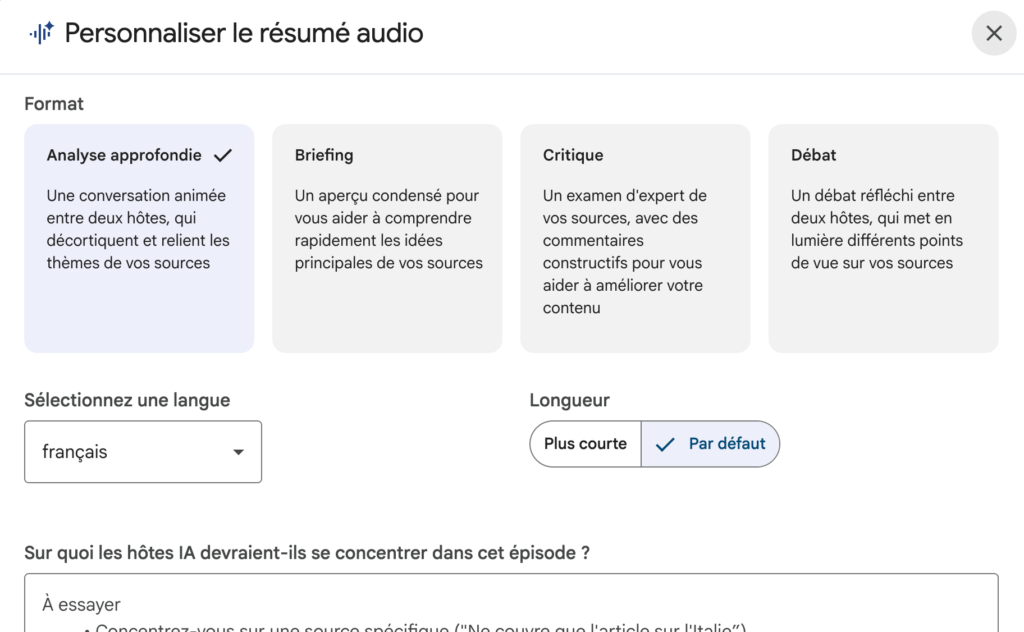
Task: Select the Briefing format card
Action: pyautogui.click(x=387, y=238)
